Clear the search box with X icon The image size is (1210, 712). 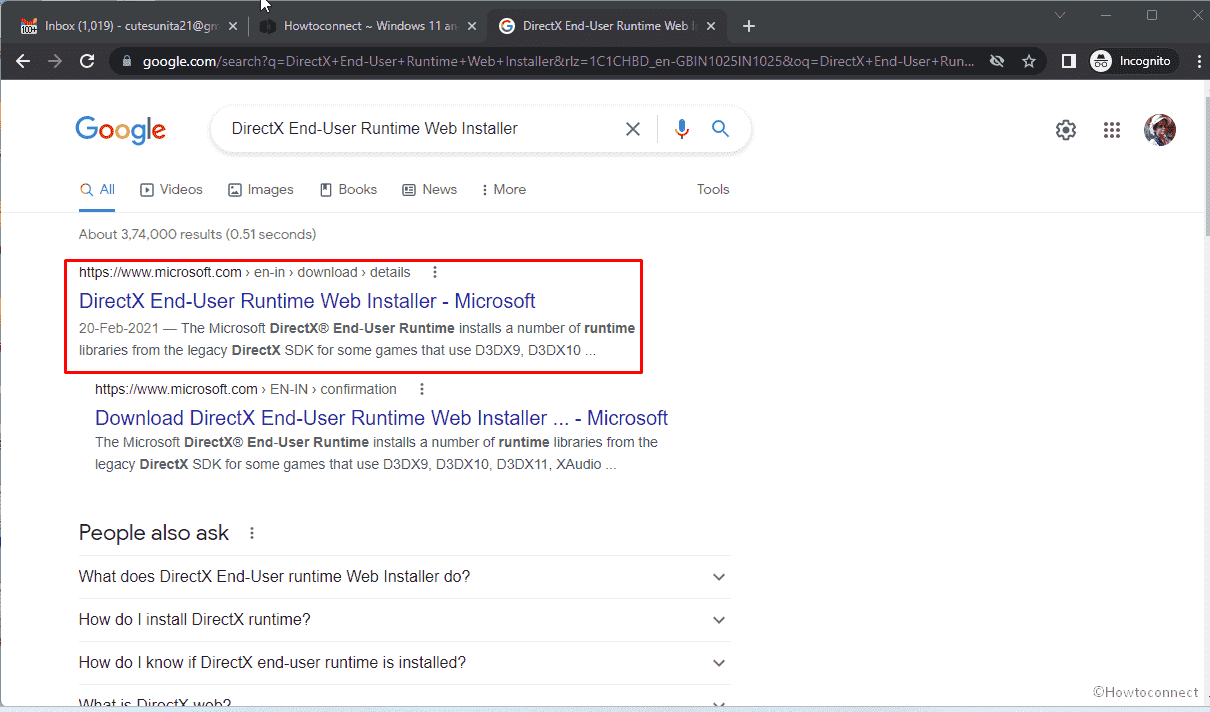click(633, 129)
